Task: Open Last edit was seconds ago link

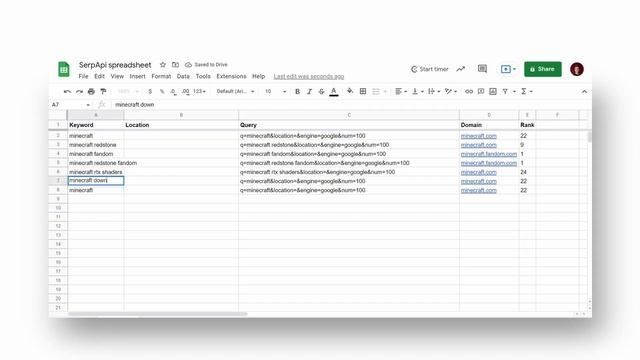Action: (309, 76)
